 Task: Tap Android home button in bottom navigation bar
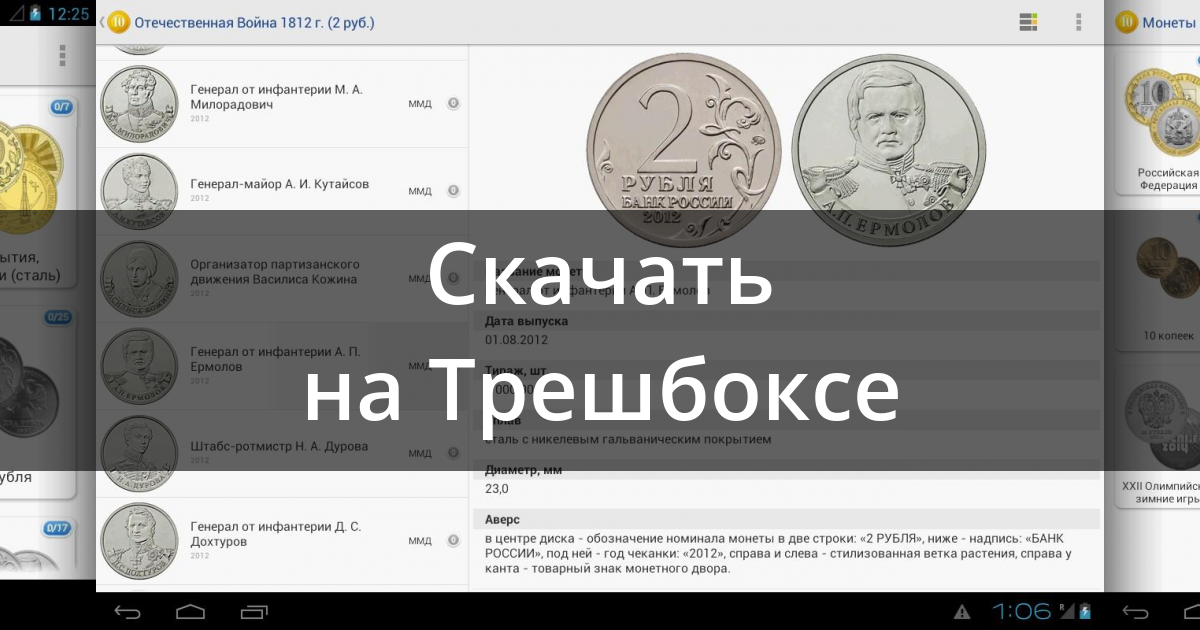coord(191,611)
